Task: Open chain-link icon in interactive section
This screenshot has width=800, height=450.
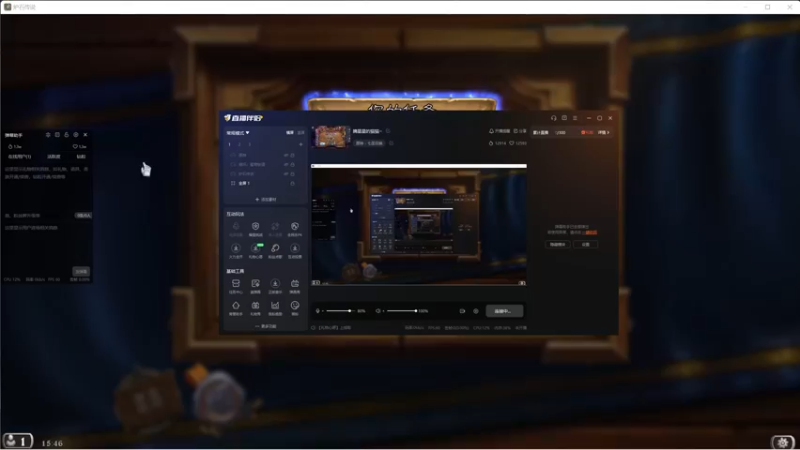Action: (275, 249)
